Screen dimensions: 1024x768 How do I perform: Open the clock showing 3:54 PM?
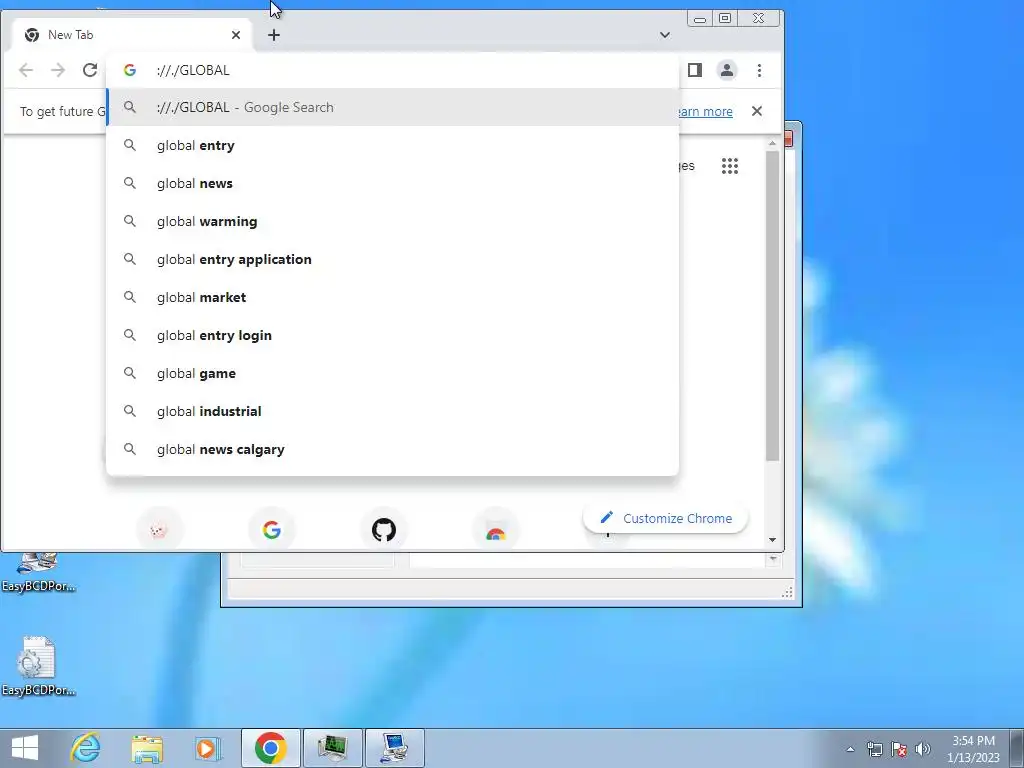[973, 749]
